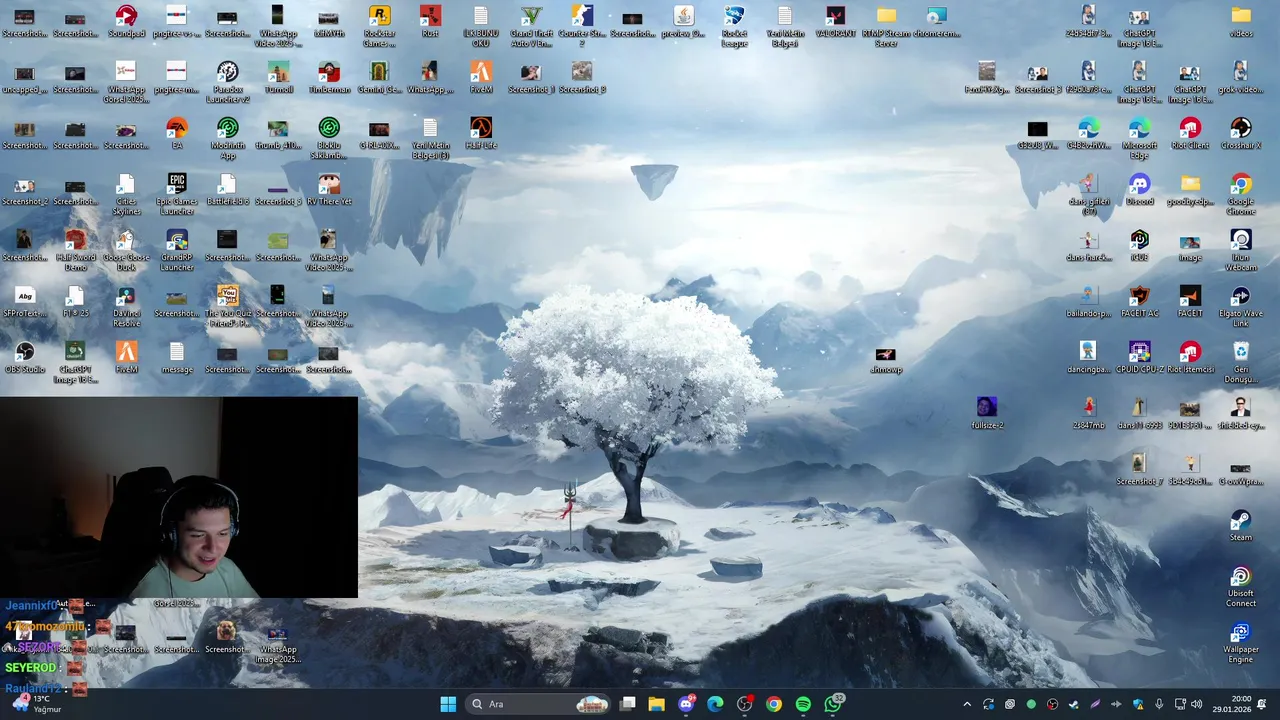Open Grand Theft Auto V Enhanced shortcut

pyautogui.click(x=531, y=26)
